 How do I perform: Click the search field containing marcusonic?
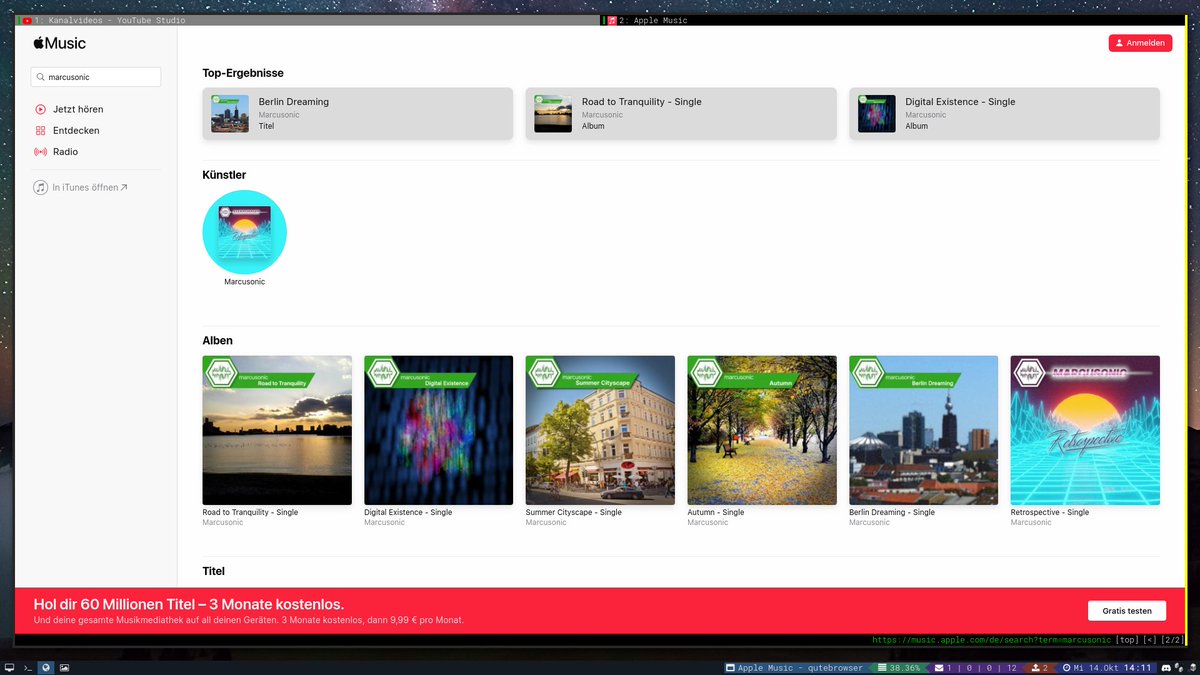tap(96, 77)
